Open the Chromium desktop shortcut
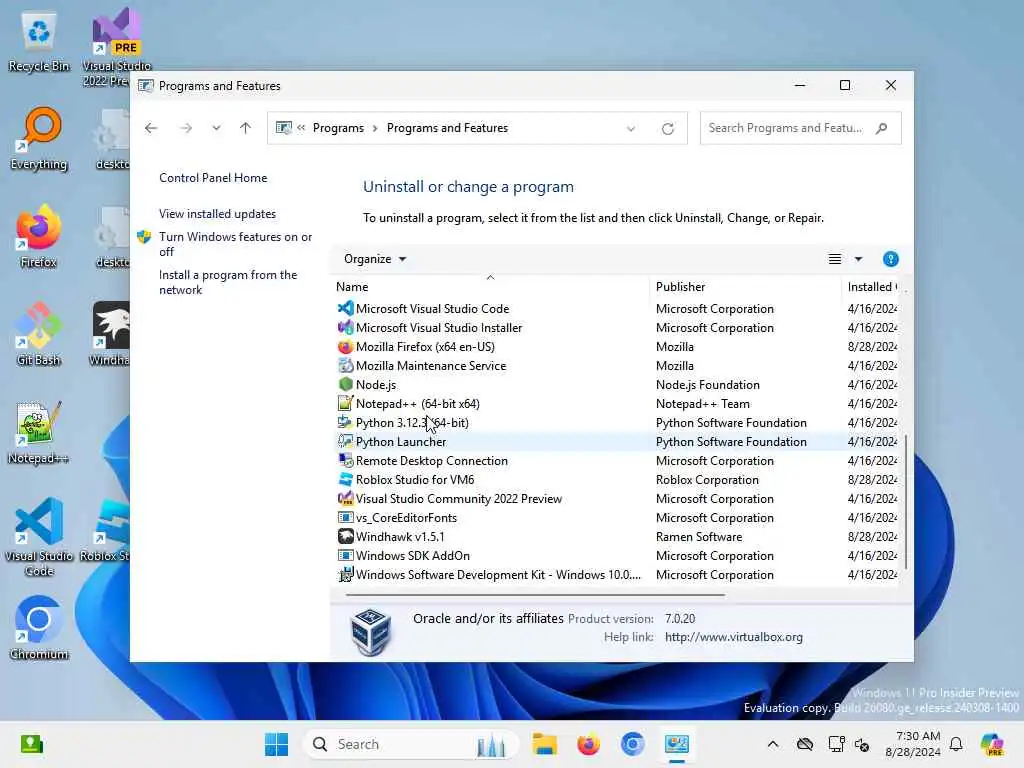The height and width of the screenshot is (768, 1024). [39, 628]
